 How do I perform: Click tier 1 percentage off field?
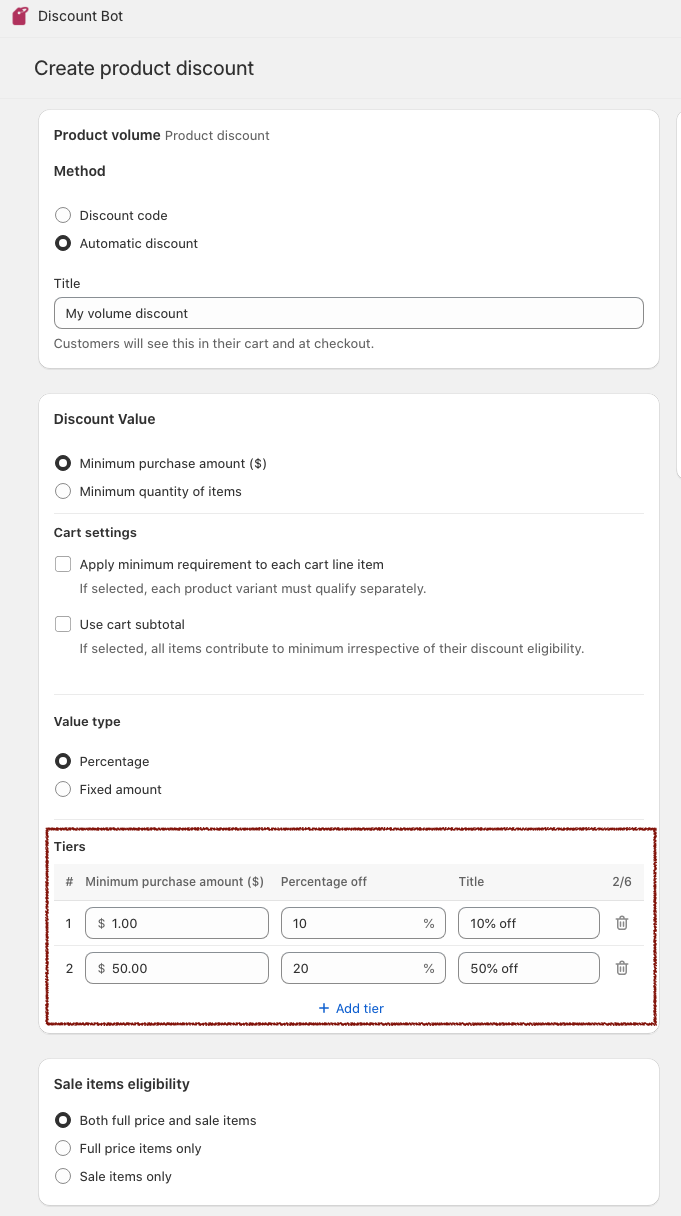350,923
